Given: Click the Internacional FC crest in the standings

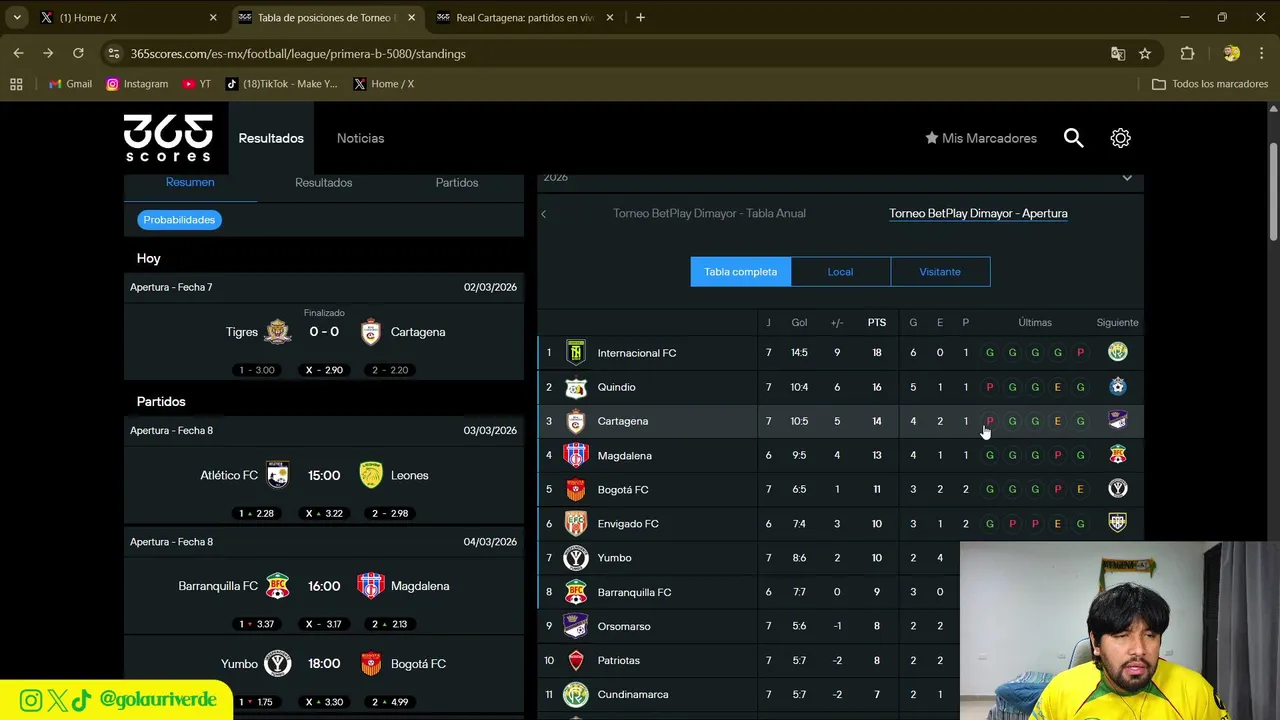Looking at the screenshot, I should [x=576, y=352].
